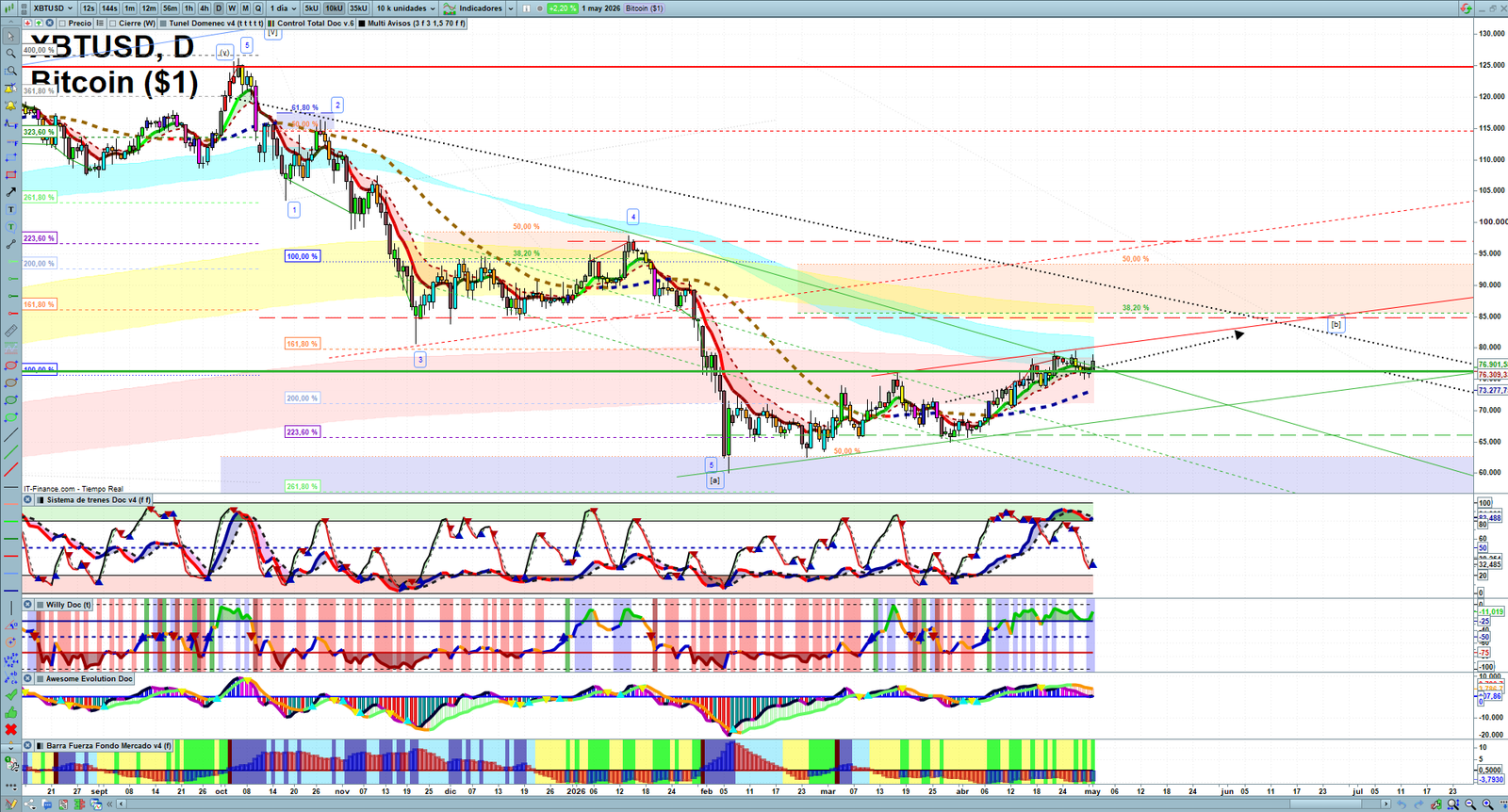The width and height of the screenshot is (1508, 812).
Task: Close the Willy Doc indicator panel
Action: (28, 605)
